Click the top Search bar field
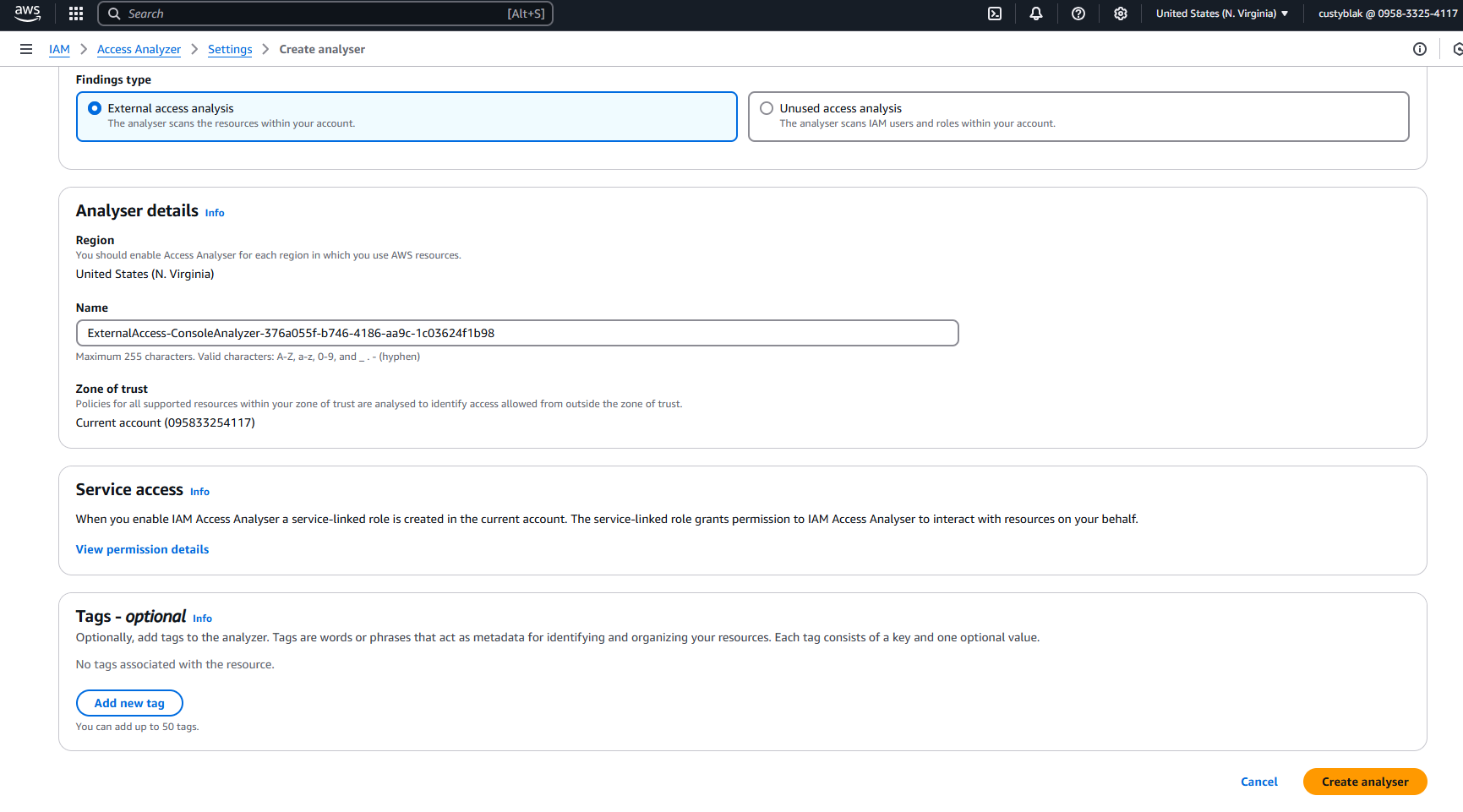This screenshot has width=1463, height=812. point(325,14)
